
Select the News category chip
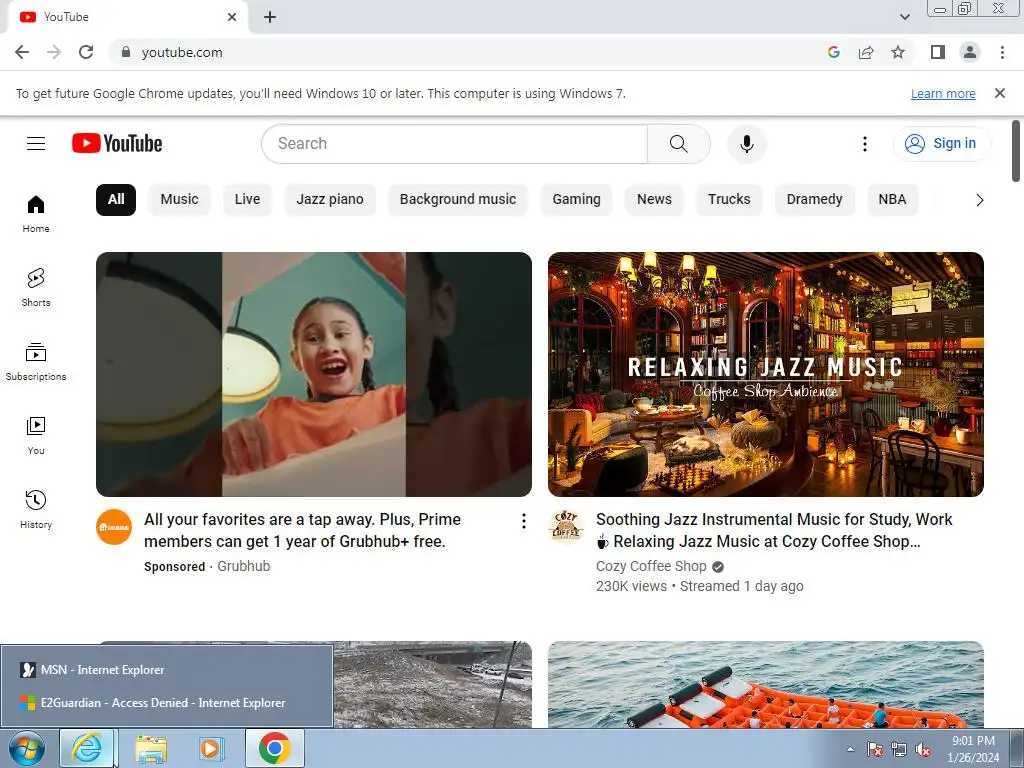[x=654, y=199]
